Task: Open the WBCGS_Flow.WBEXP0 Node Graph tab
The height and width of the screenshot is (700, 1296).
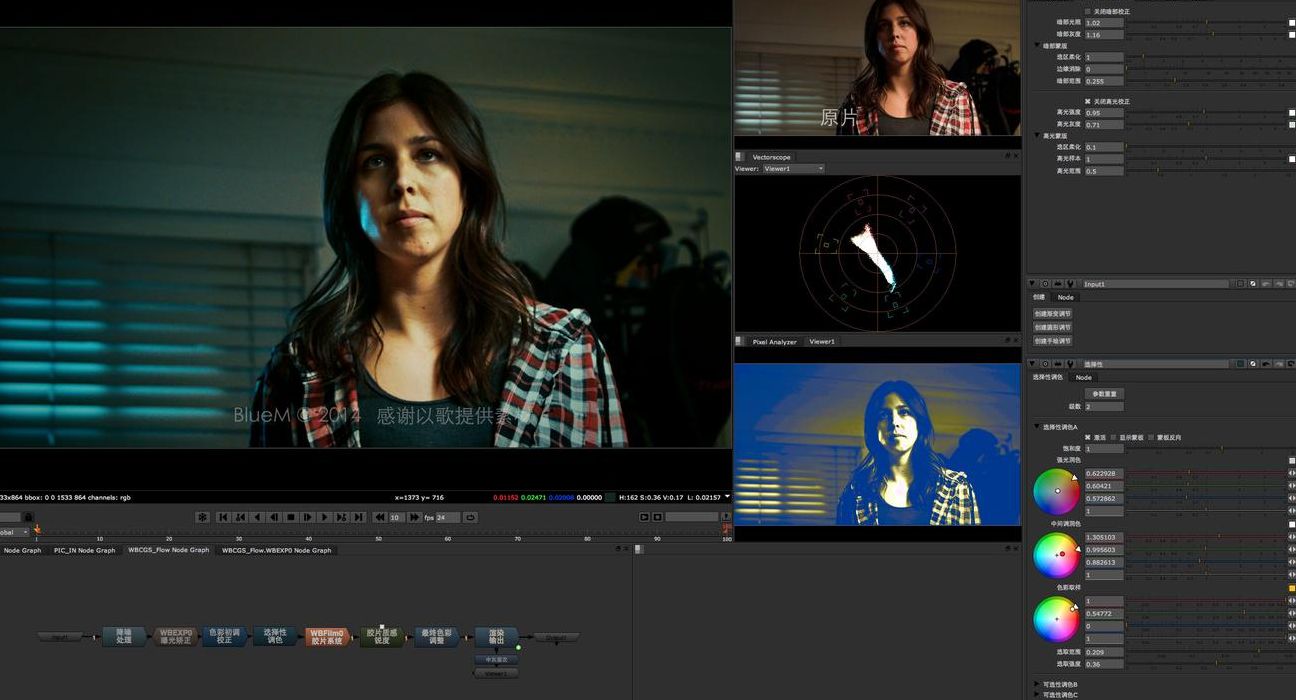Action: 276,550
